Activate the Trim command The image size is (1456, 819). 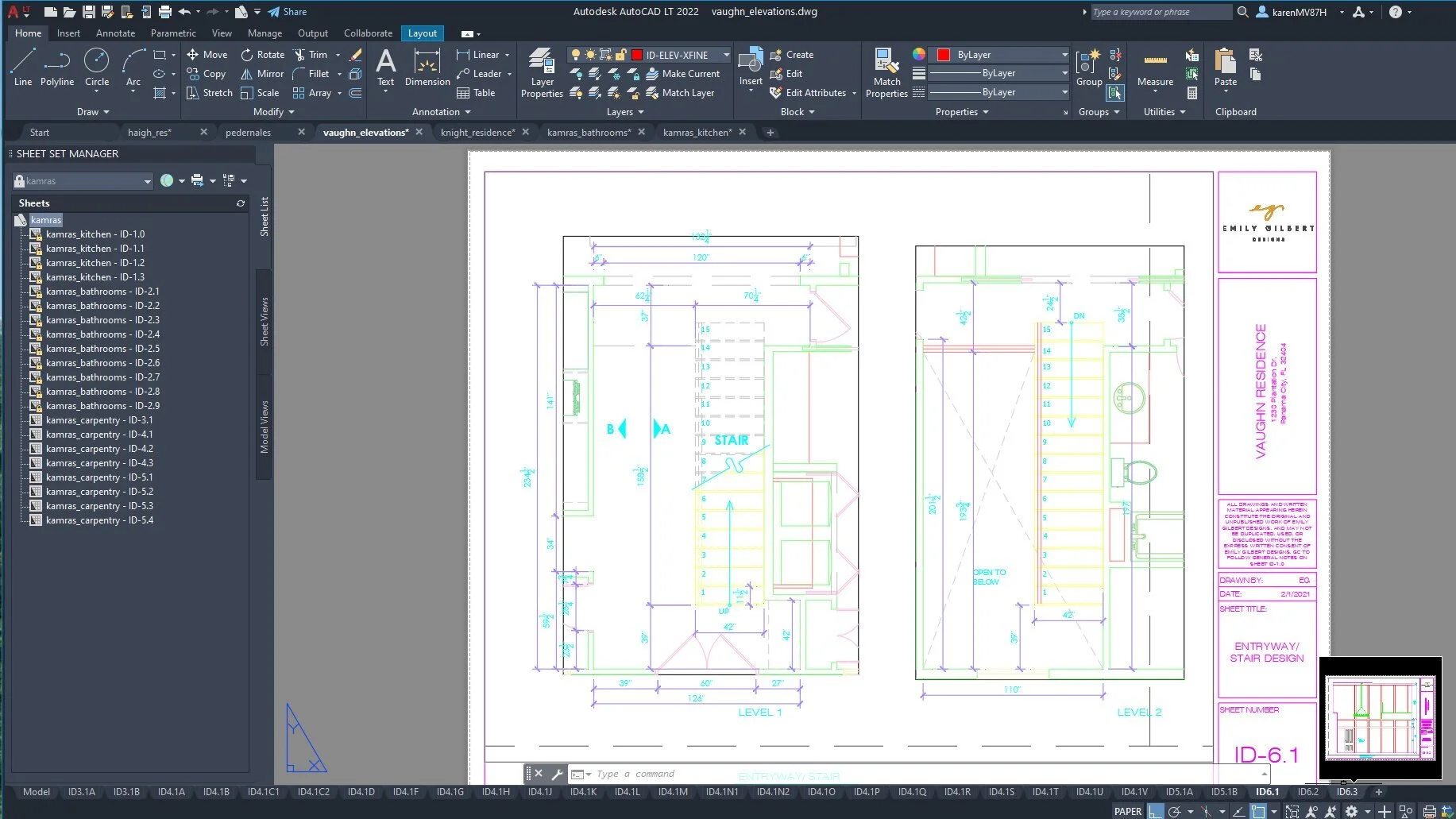click(316, 54)
